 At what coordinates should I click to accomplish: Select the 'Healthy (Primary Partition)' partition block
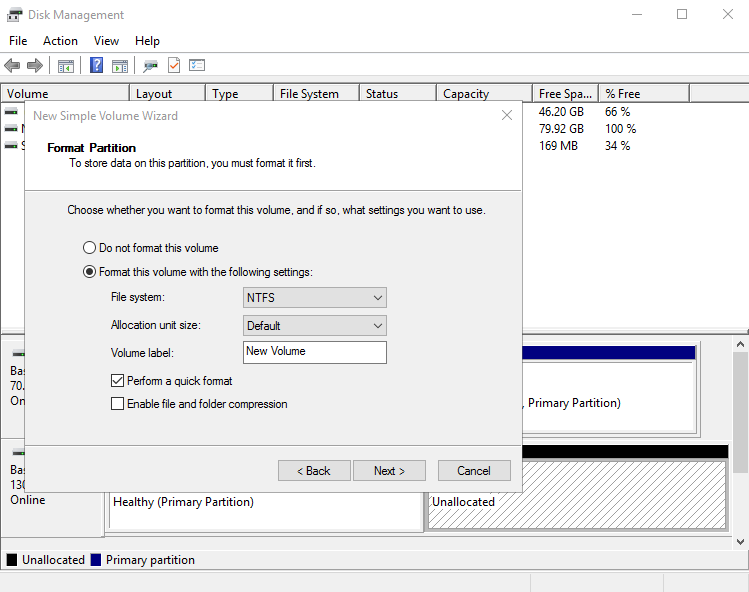tap(265, 510)
